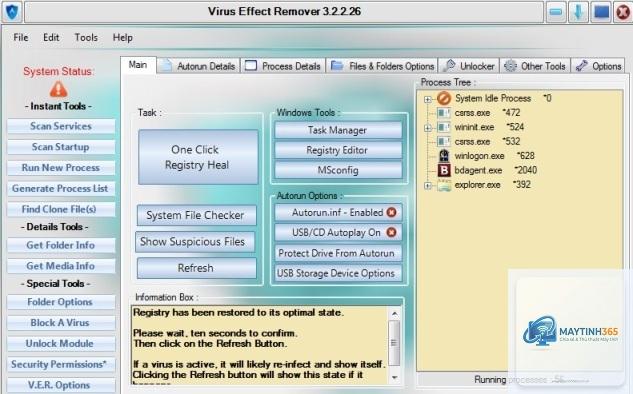Screen dimensions: 633x394
Task: Click Find Clone File(s)
Action: click(61, 209)
